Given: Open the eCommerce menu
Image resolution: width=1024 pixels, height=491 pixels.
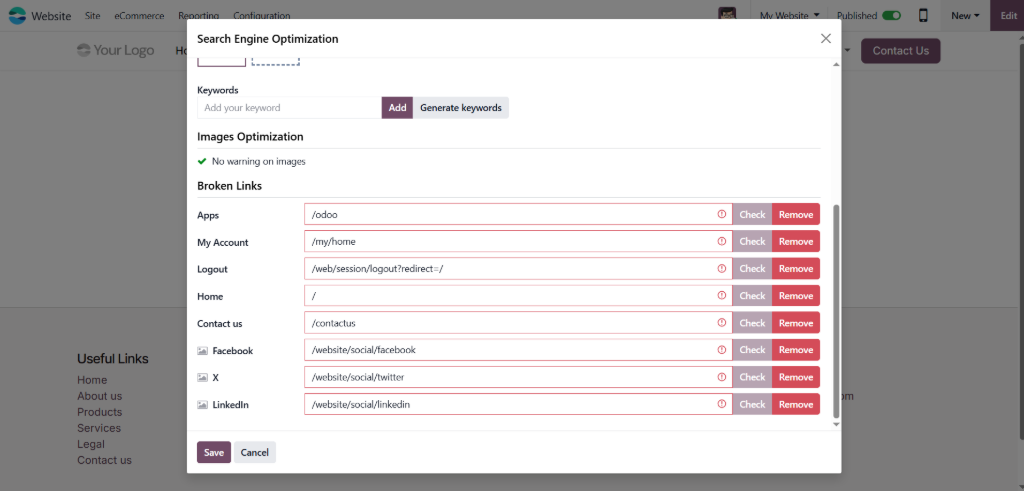Looking at the screenshot, I should click(x=139, y=16).
